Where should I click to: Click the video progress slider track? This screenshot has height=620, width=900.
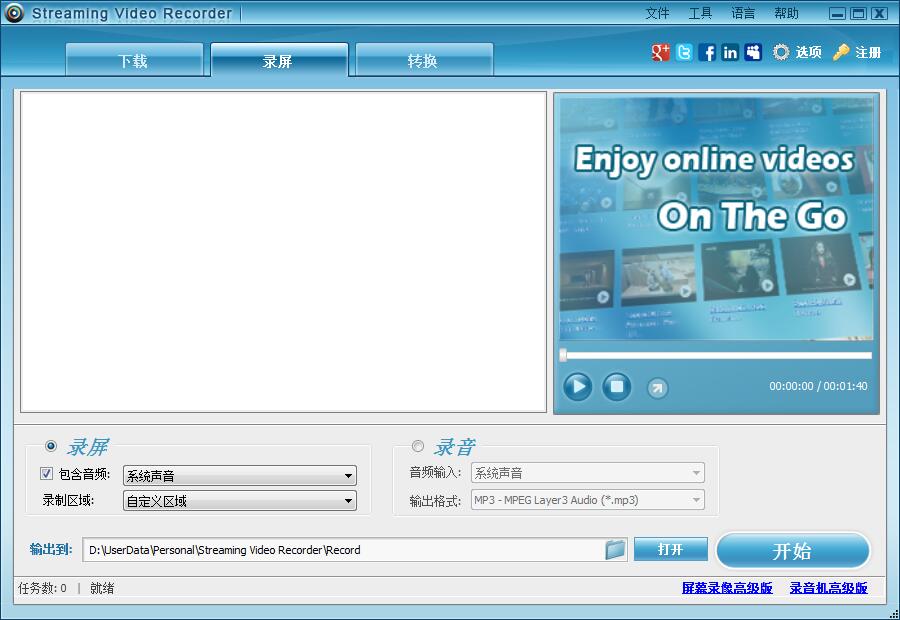pyautogui.click(x=716, y=355)
